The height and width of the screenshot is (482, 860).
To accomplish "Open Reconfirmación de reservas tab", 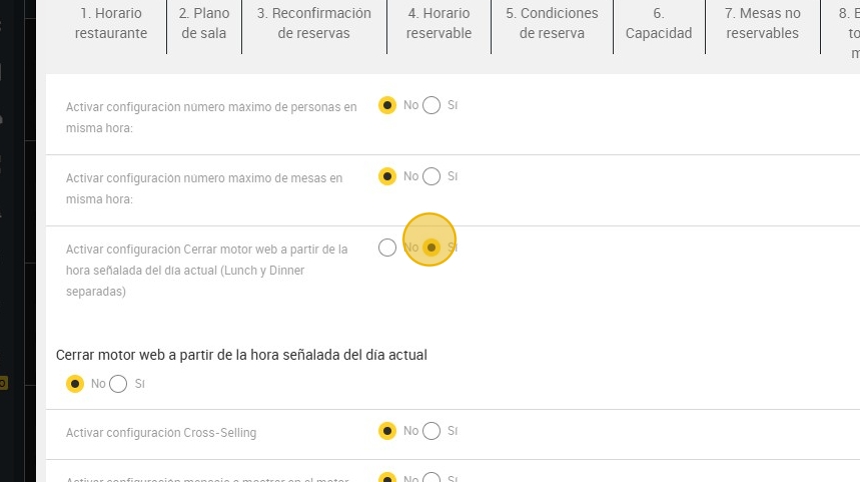I will point(314,24).
